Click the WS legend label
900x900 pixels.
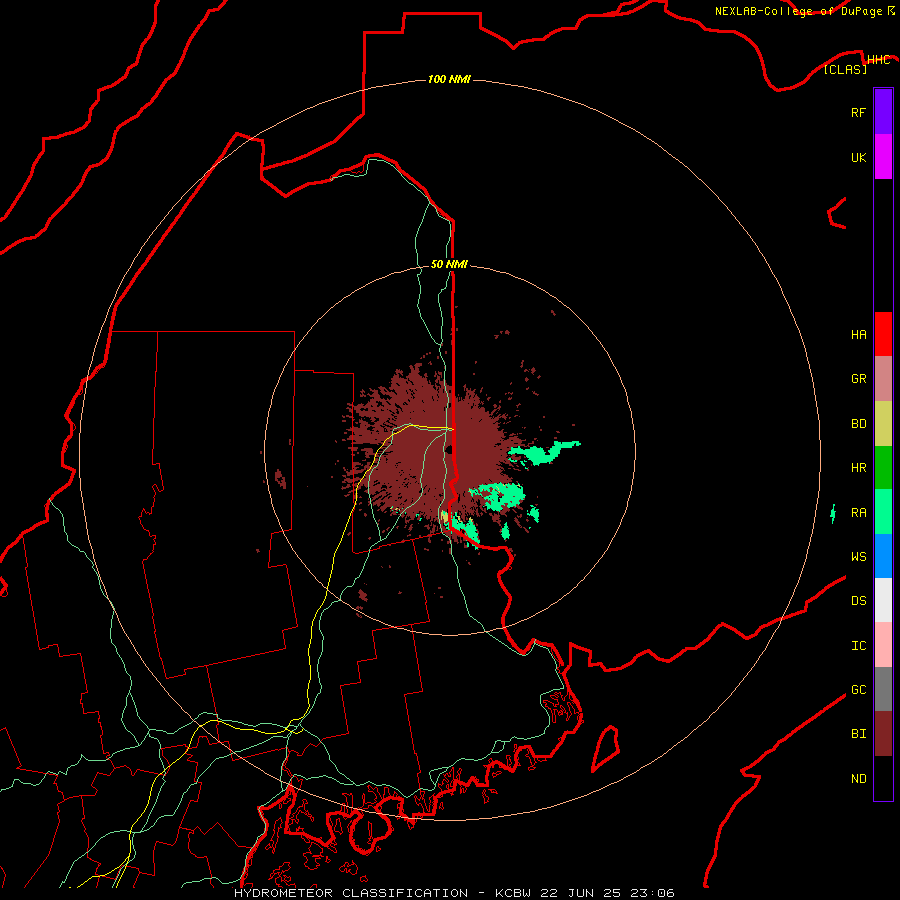(858, 556)
